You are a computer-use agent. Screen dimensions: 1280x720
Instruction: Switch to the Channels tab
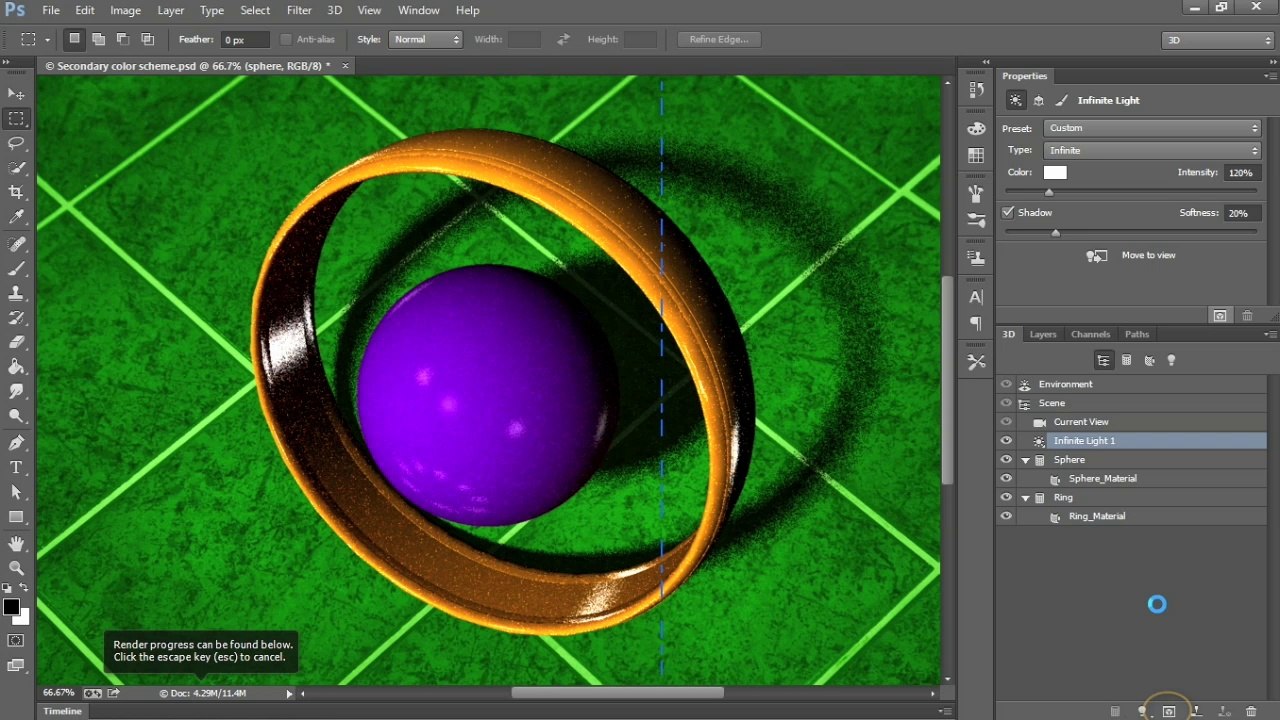click(x=1090, y=334)
